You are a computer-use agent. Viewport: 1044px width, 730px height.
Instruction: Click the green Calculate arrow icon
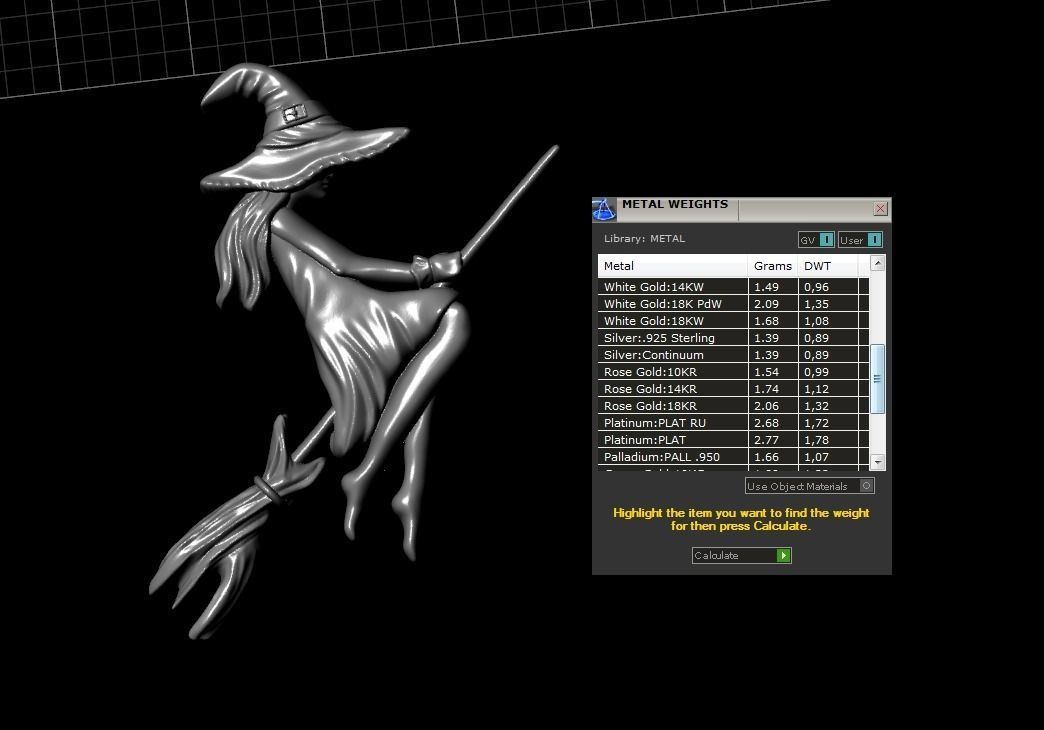coord(784,555)
